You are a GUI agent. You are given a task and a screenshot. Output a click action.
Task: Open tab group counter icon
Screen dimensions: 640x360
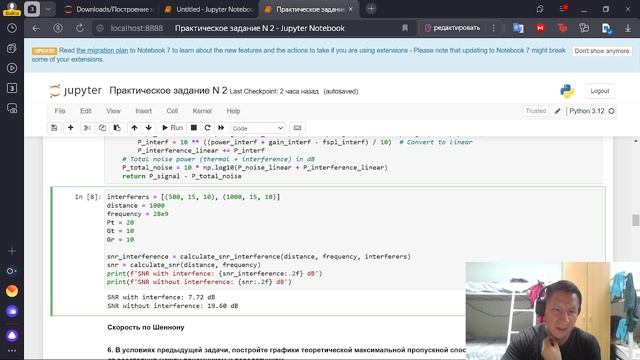click(31, 9)
